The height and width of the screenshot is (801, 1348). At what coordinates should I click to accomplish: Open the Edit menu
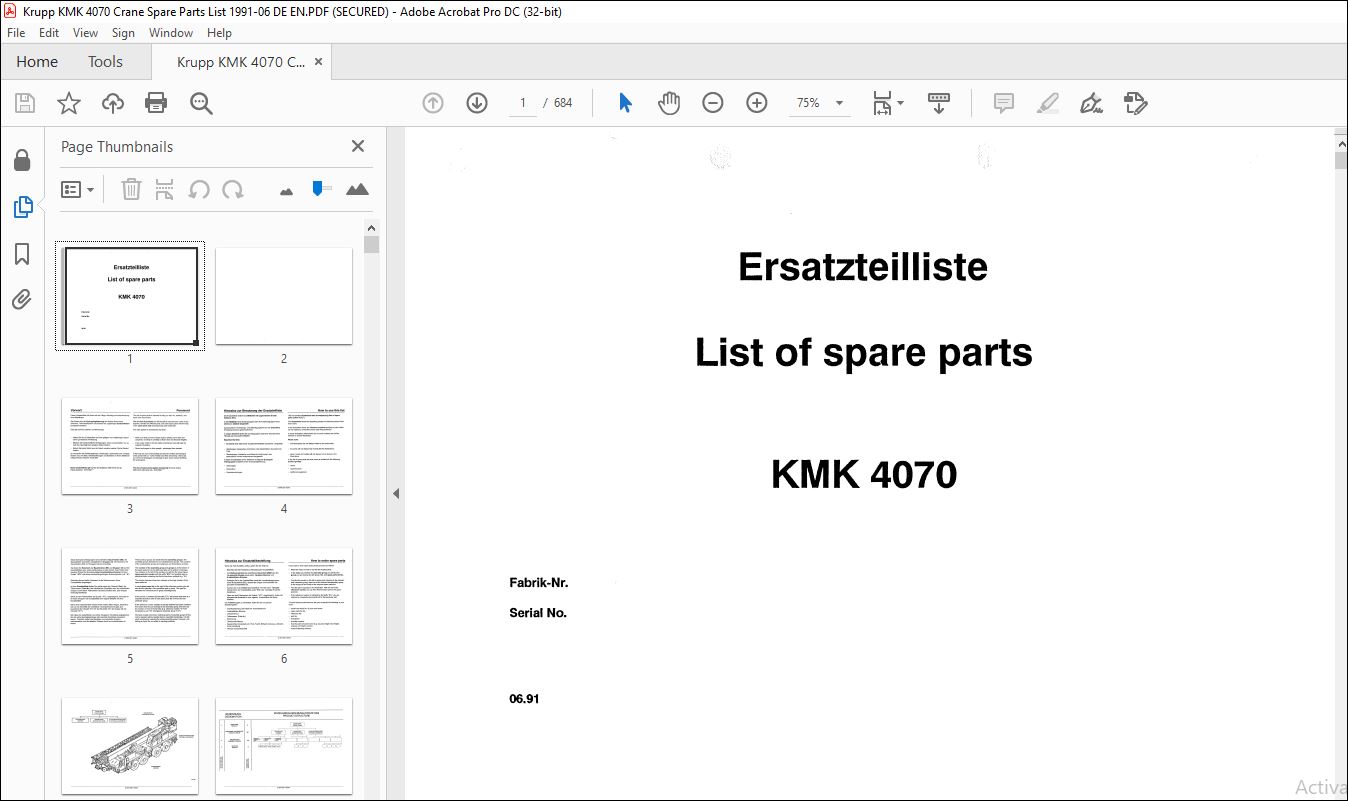click(x=49, y=33)
